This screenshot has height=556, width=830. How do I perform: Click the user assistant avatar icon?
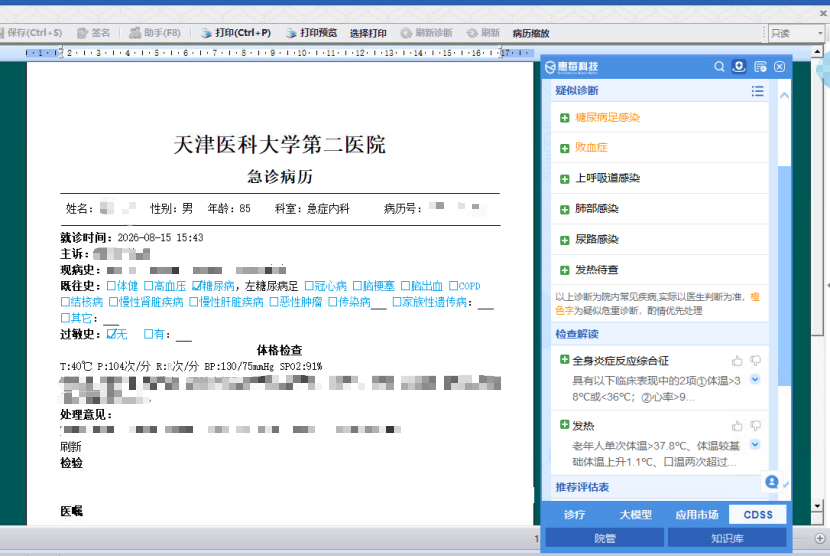tap(772, 481)
